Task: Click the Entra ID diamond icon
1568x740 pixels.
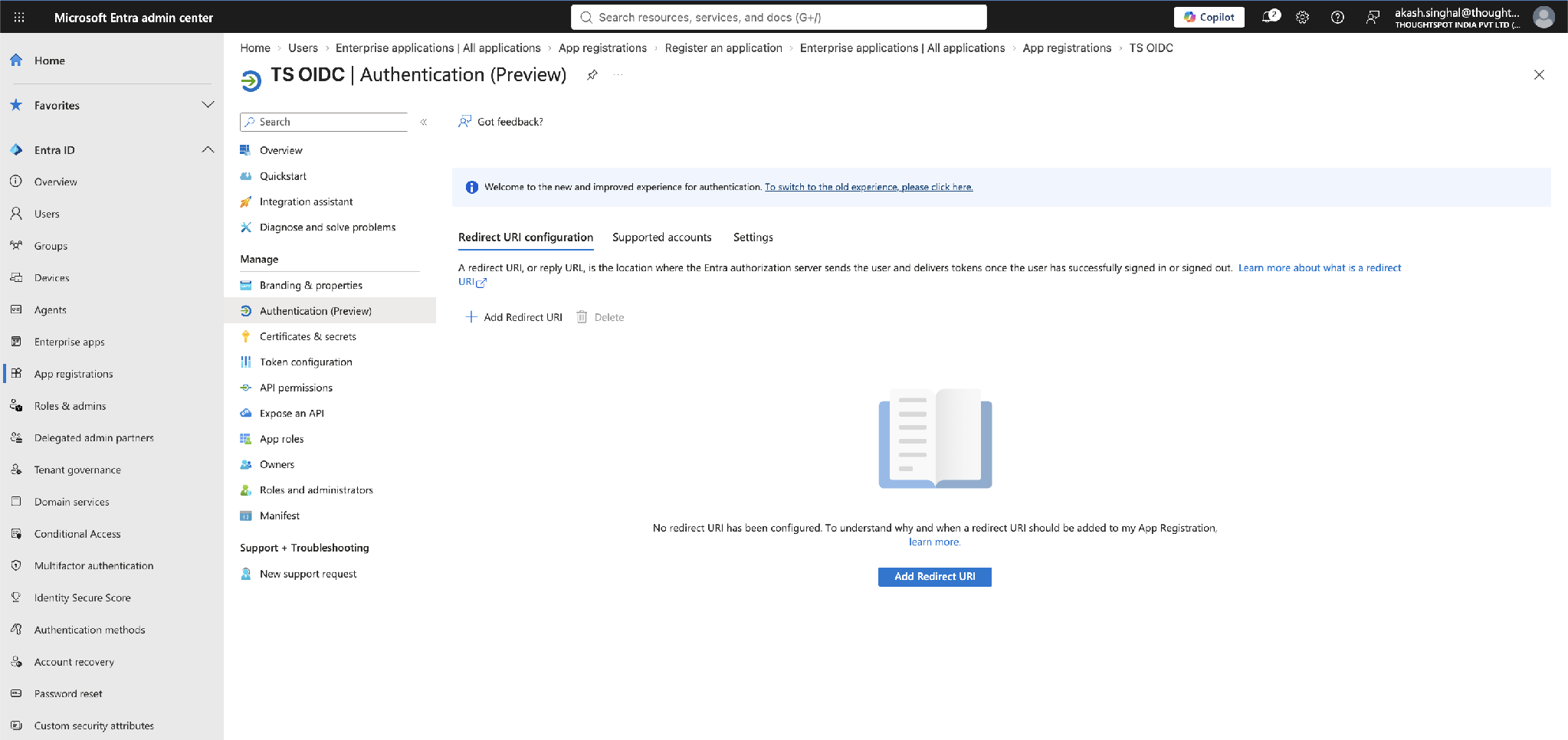Action: tap(16, 149)
